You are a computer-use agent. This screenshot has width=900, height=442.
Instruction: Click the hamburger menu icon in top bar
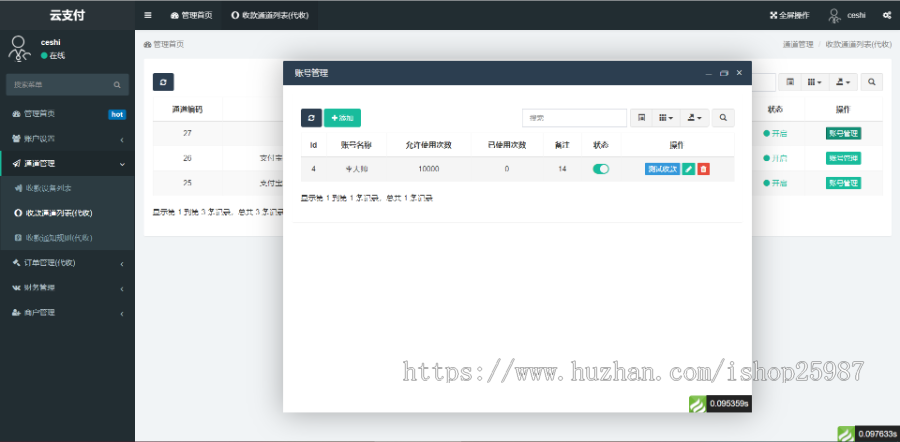point(148,15)
